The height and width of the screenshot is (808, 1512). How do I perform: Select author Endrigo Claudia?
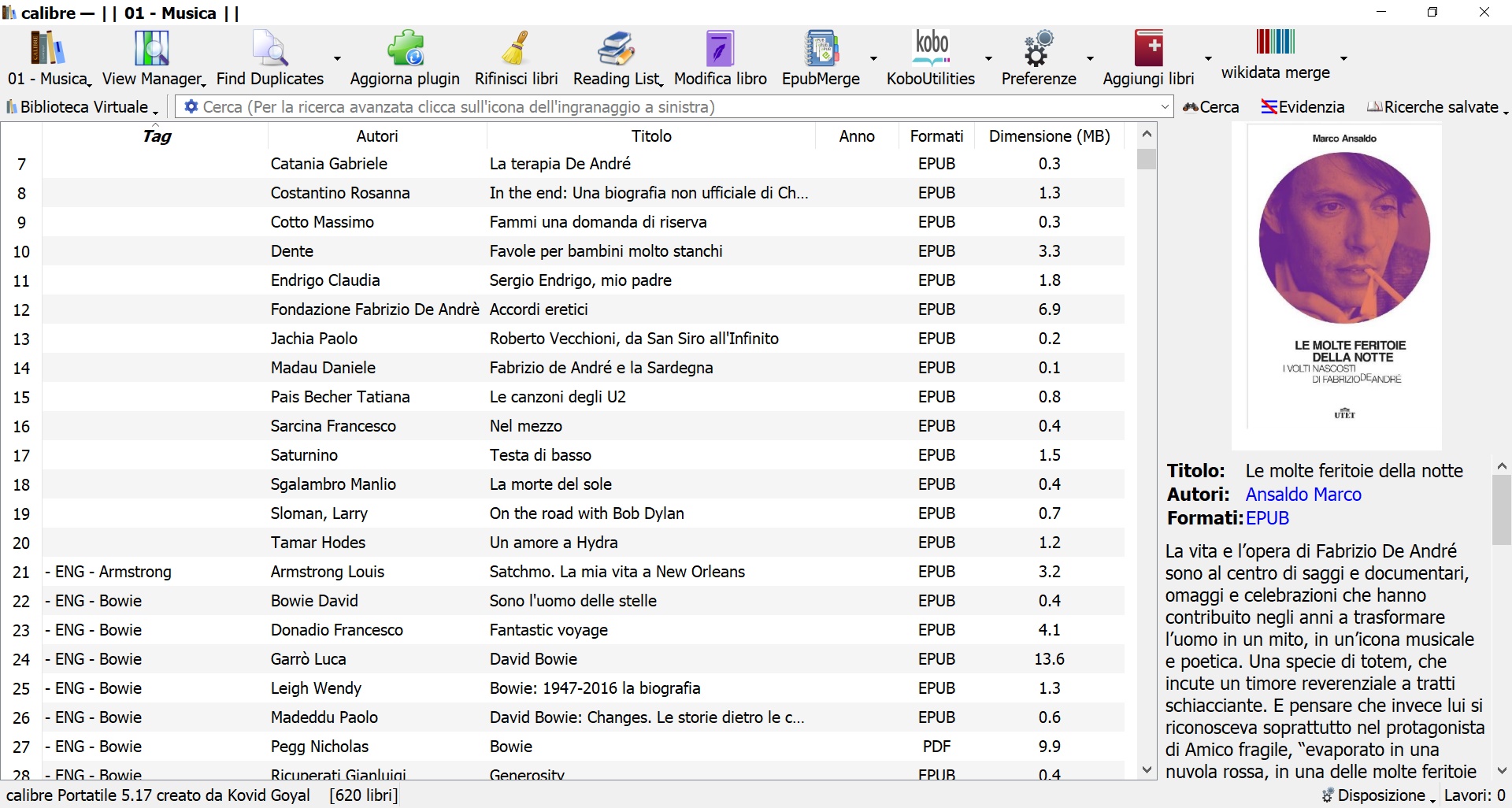pos(325,280)
